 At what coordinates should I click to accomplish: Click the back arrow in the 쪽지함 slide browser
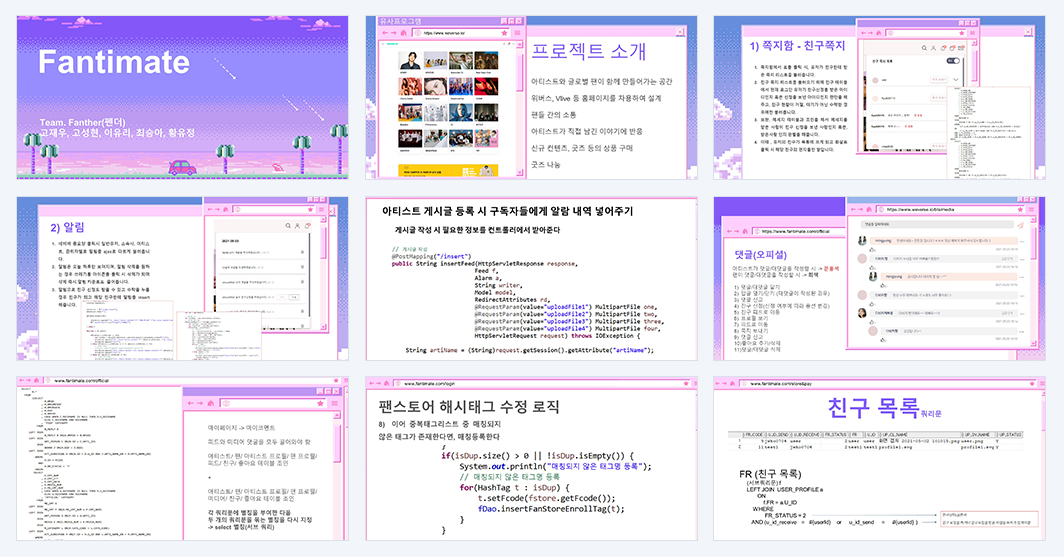863,33
